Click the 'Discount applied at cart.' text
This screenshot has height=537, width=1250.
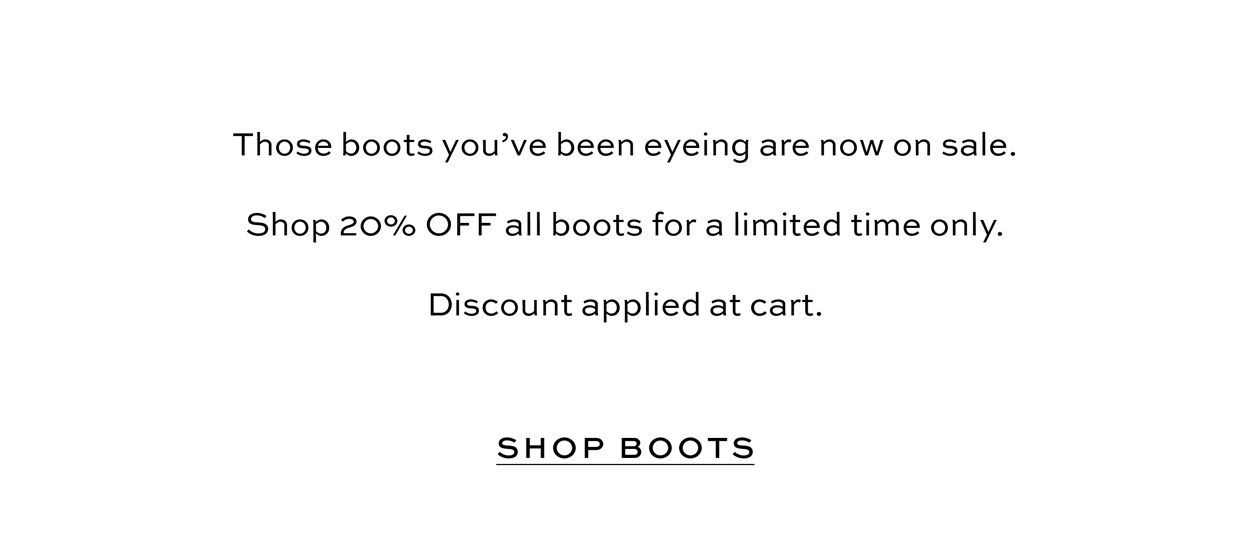click(625, 305)
